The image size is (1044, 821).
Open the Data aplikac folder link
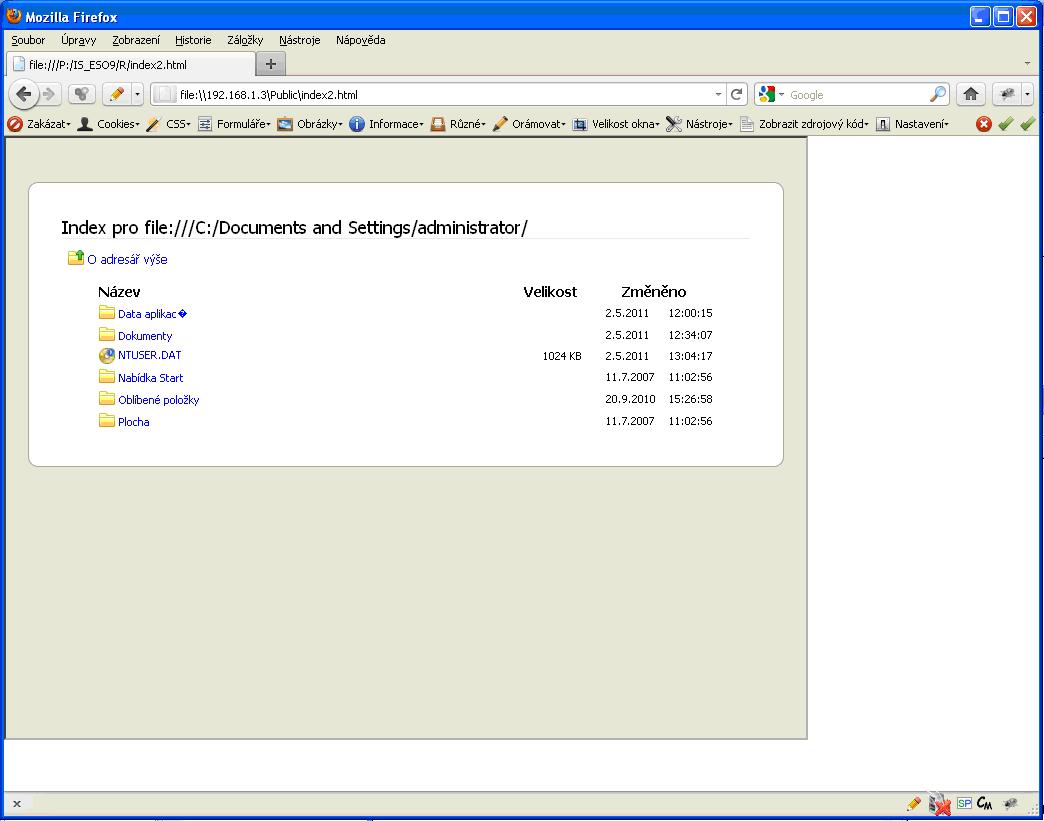coord(152,314)
